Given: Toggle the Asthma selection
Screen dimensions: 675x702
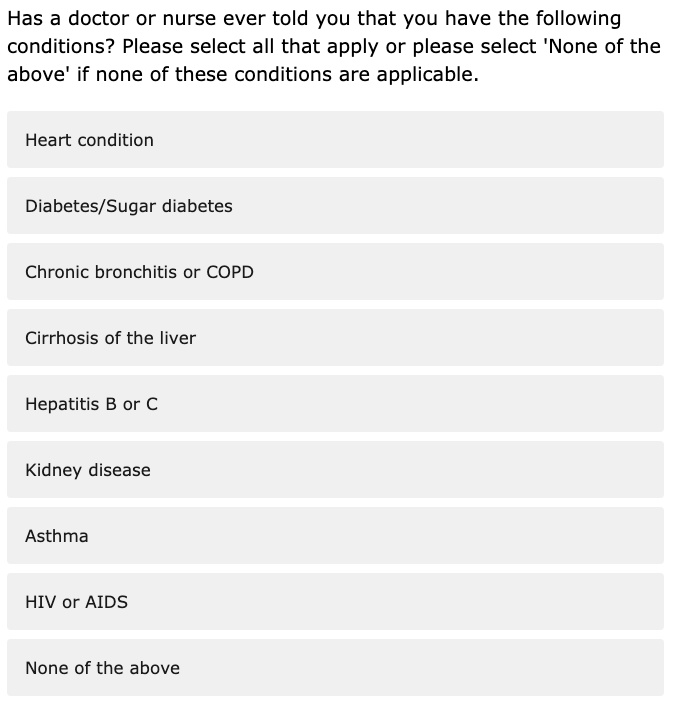Looking at the screenshot, I should (x=335, y=535).
